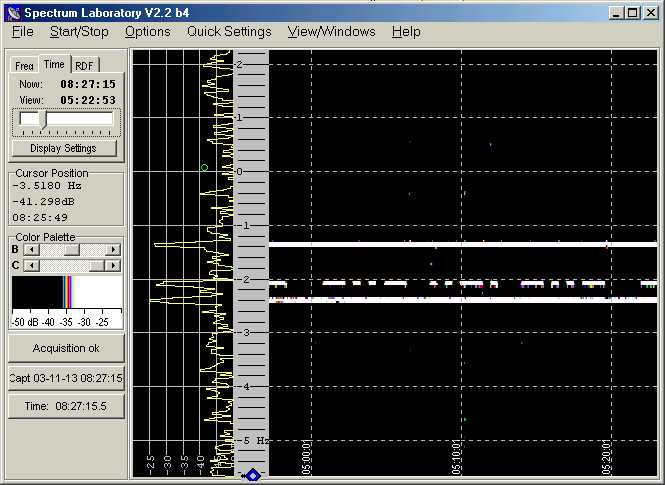
Task: Click left arrow of contrast C scrollbar
Action: click(31, 265)
